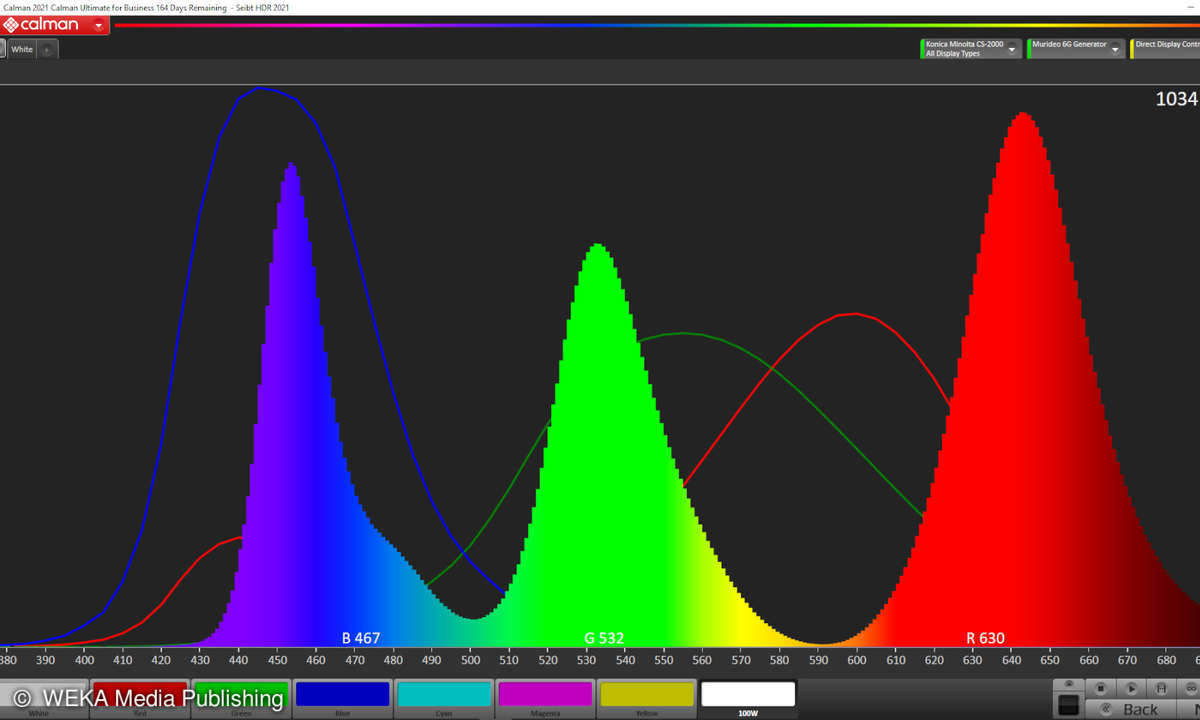Expand the Calman menu dropdown arrow
The height and width of the screenshot is (720, 1200).
tap(98, 25)
